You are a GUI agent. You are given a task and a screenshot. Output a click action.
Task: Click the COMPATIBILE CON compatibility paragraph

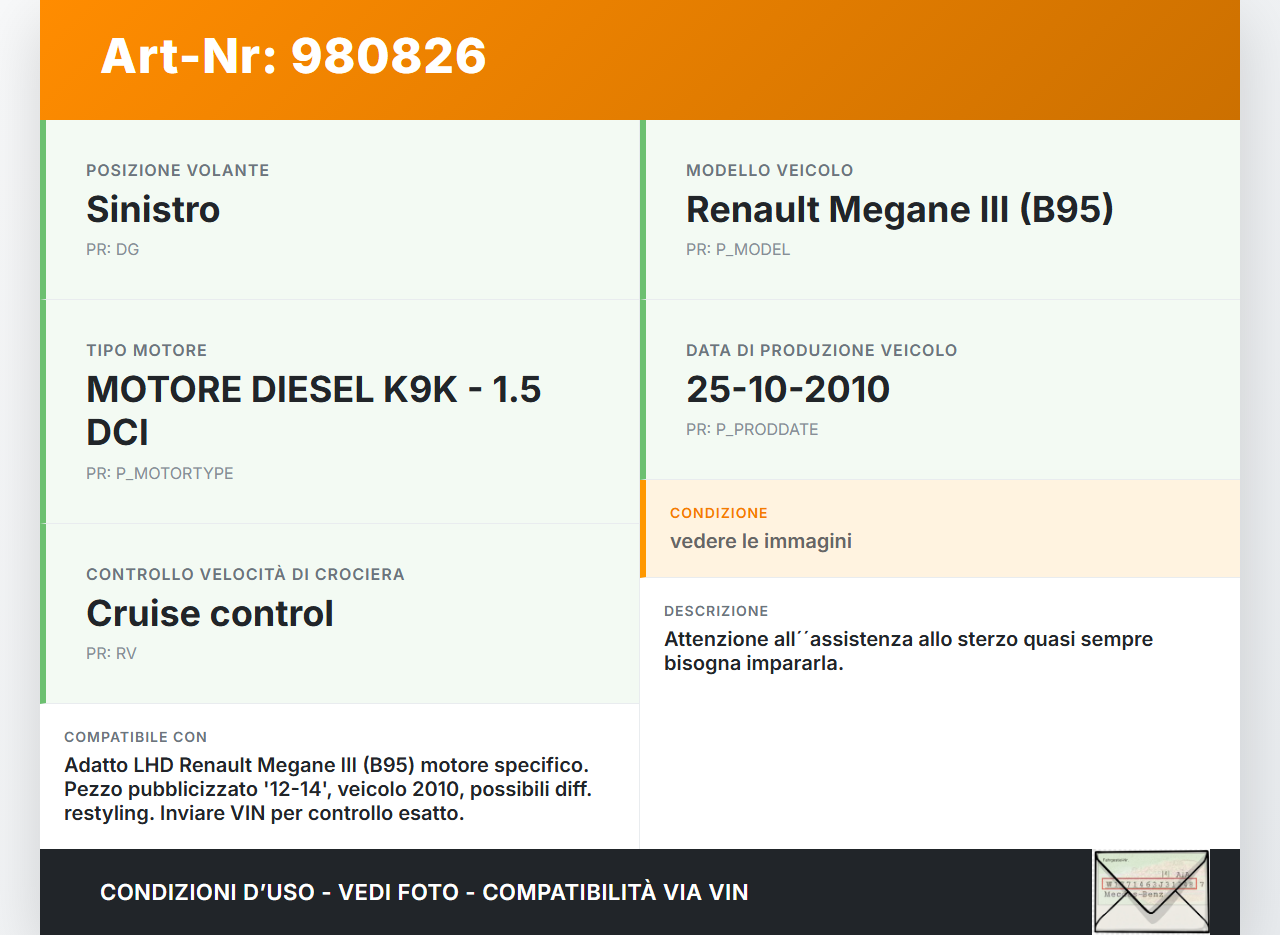pyautogui.click(x=328, y=789)
